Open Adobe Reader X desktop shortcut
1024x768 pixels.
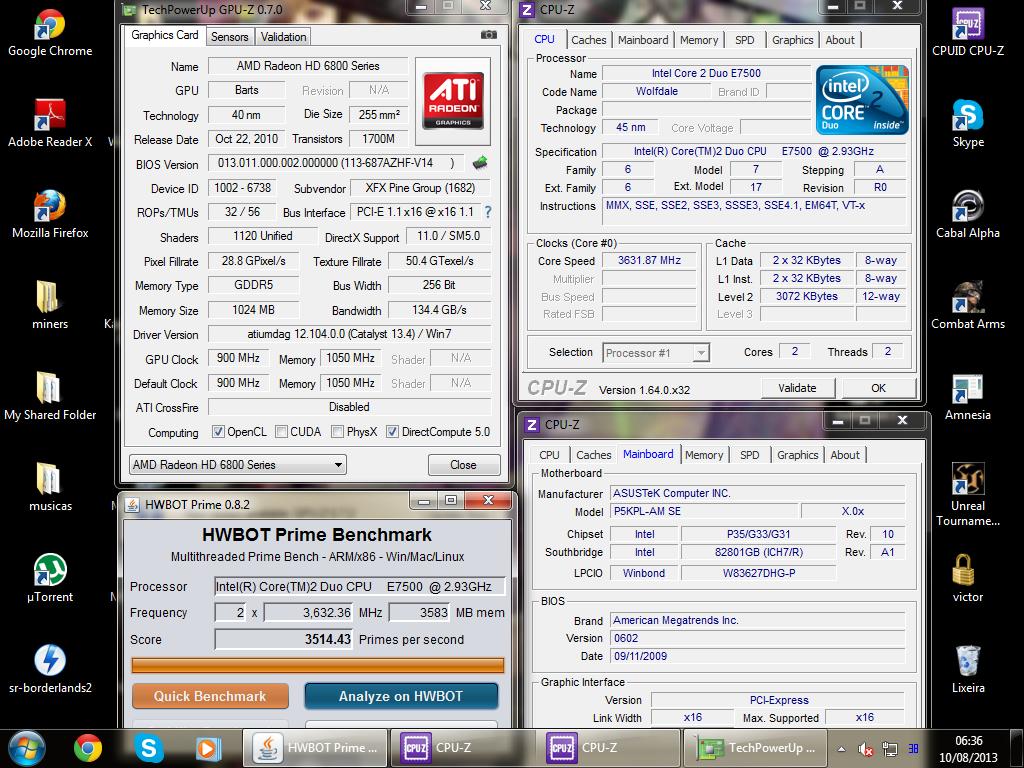(x=50, y=123)
